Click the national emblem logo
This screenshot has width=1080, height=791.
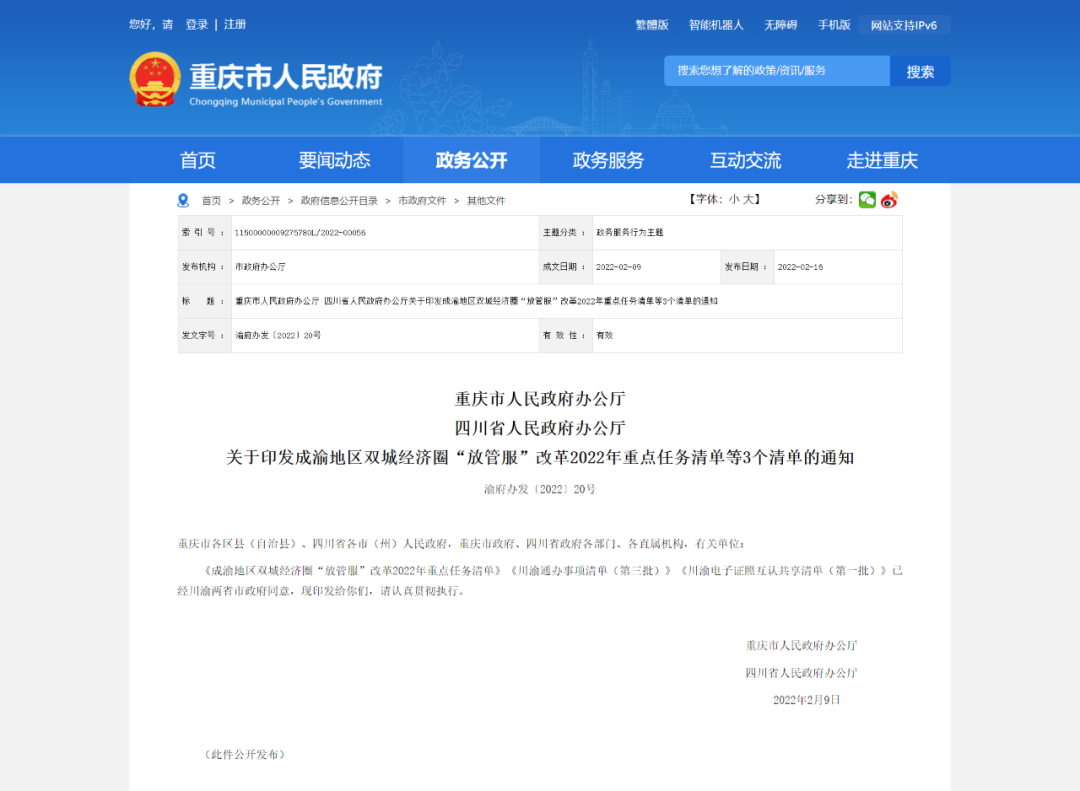(154, 79)
